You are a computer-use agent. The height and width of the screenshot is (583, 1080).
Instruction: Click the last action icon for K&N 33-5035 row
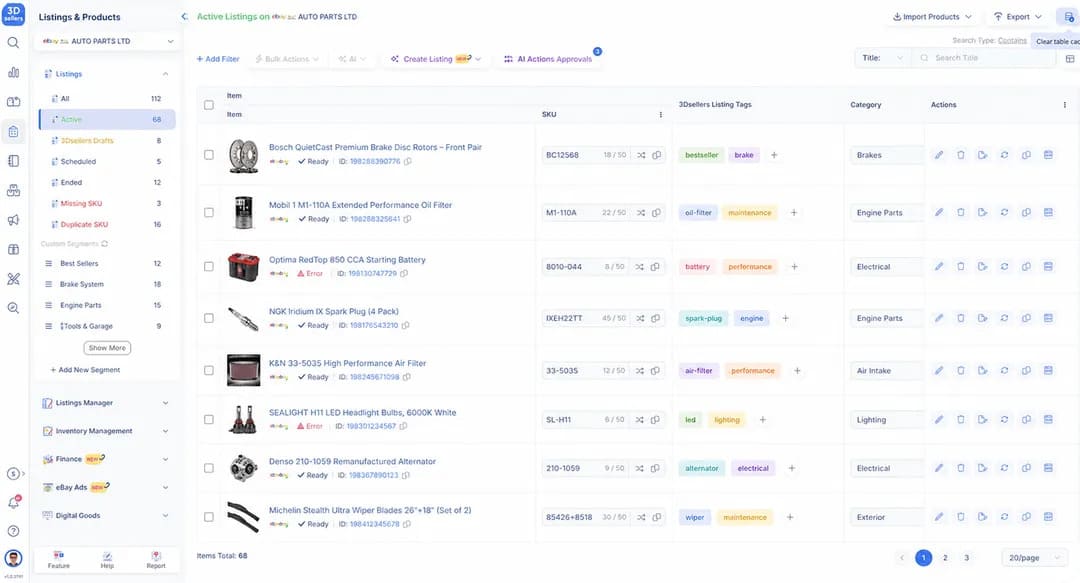point(1048,370)
